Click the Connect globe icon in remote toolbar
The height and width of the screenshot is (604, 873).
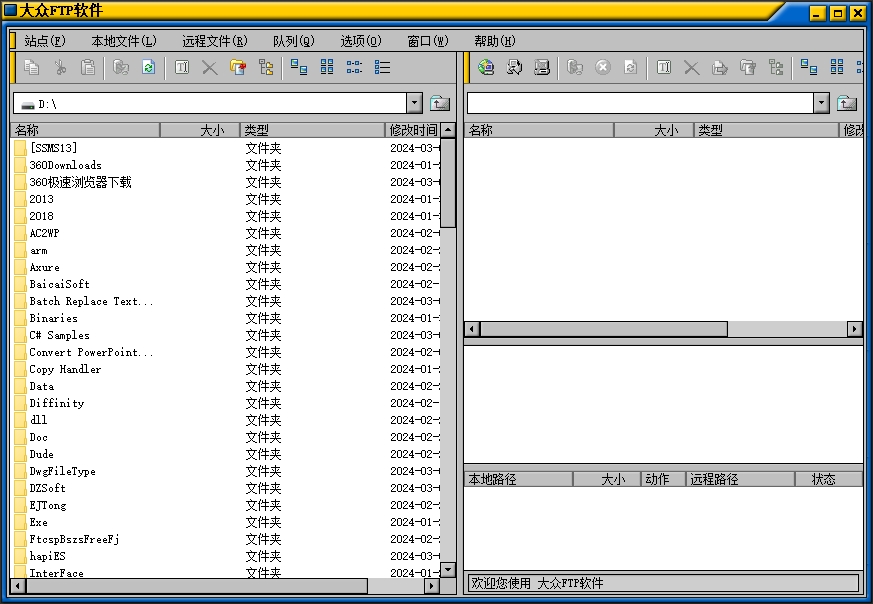(x=486, y=68)
